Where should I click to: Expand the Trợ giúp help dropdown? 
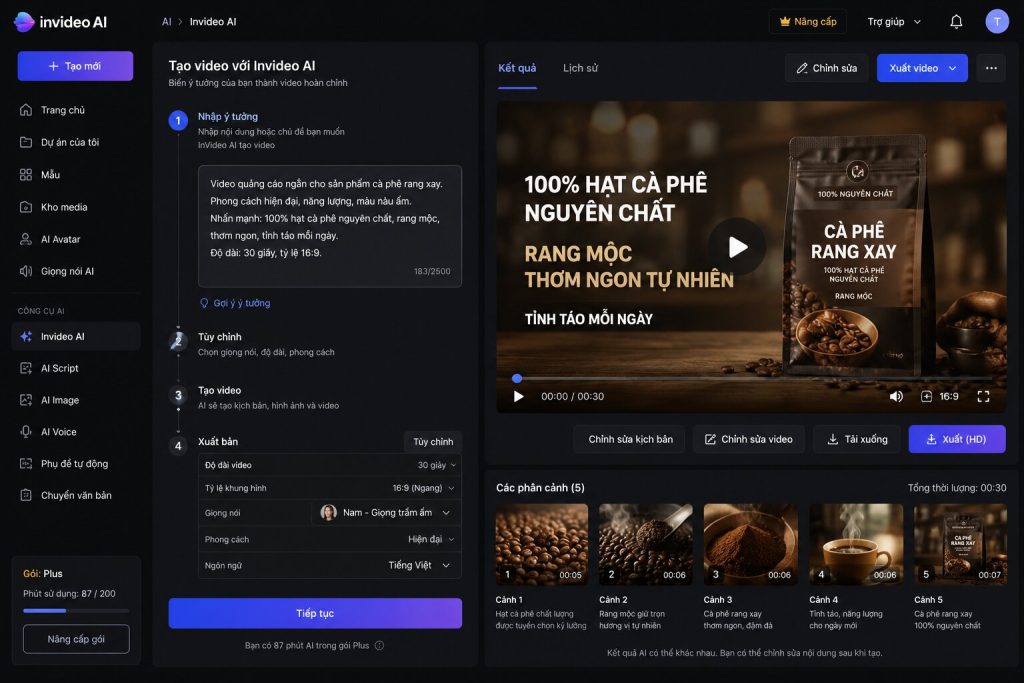tap(893, 22)
